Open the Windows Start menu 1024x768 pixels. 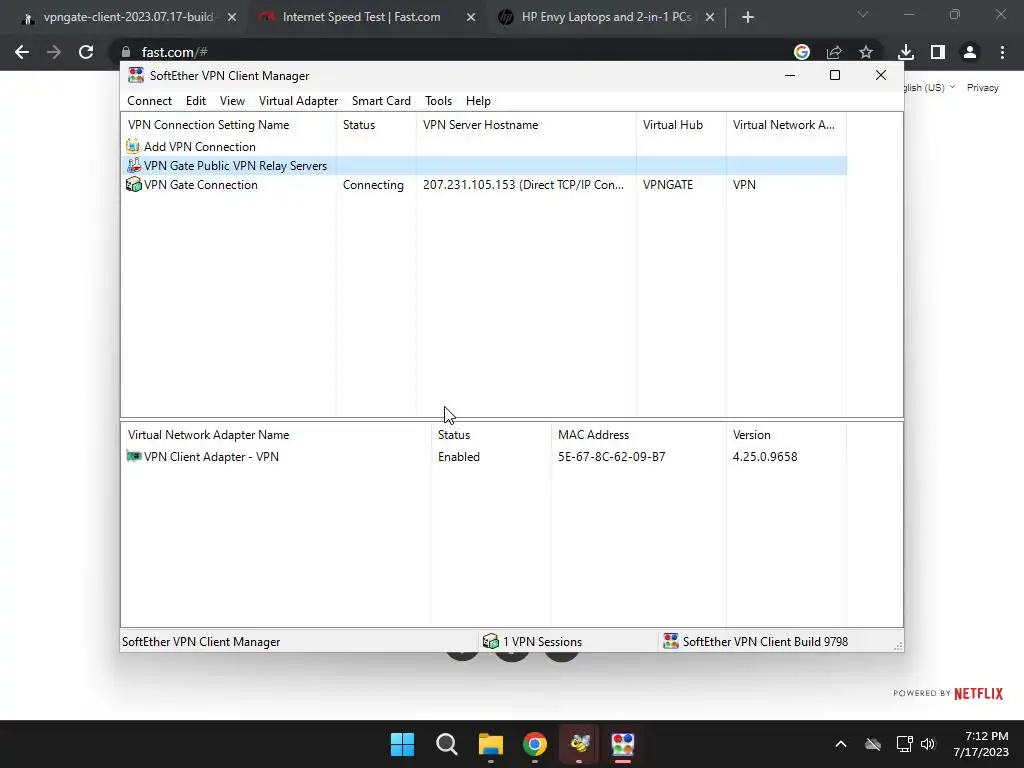pyautogui.click(x=402, y=744)
